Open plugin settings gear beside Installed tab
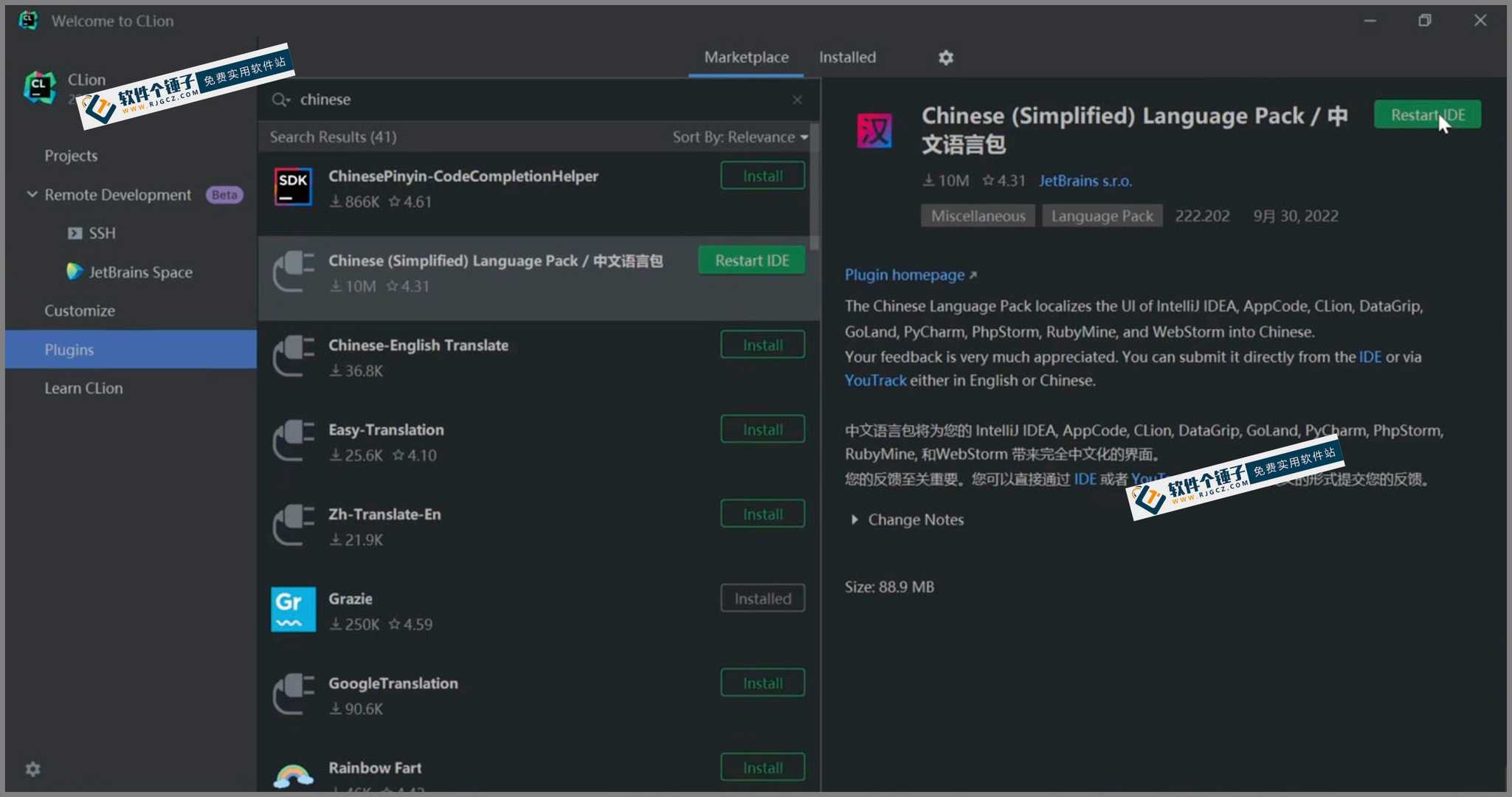1512x797 pixels. coord(945,58)
